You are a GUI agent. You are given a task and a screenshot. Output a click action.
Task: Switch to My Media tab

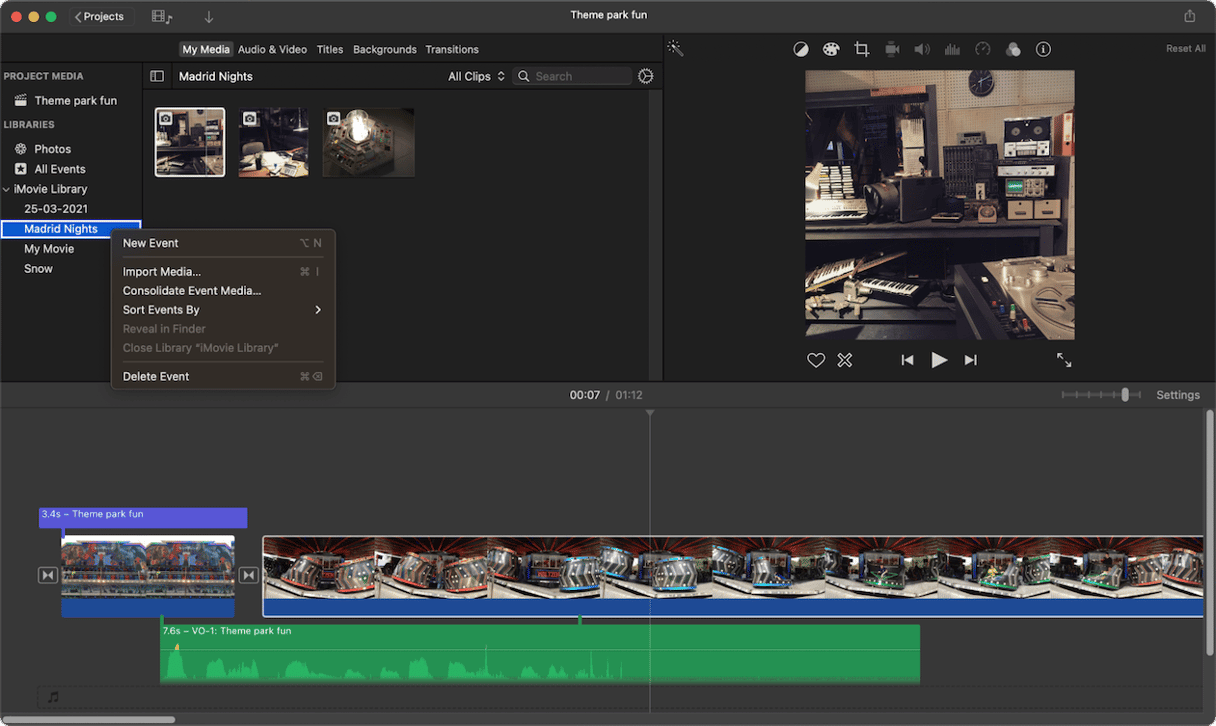[x=206, y=49]
